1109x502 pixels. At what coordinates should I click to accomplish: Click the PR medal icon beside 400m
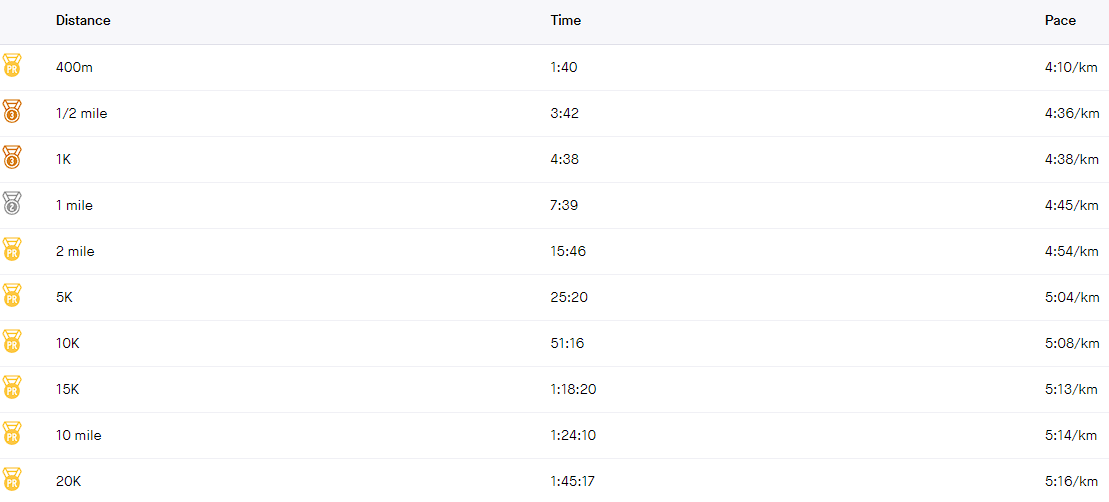click(x=12, y=65)
